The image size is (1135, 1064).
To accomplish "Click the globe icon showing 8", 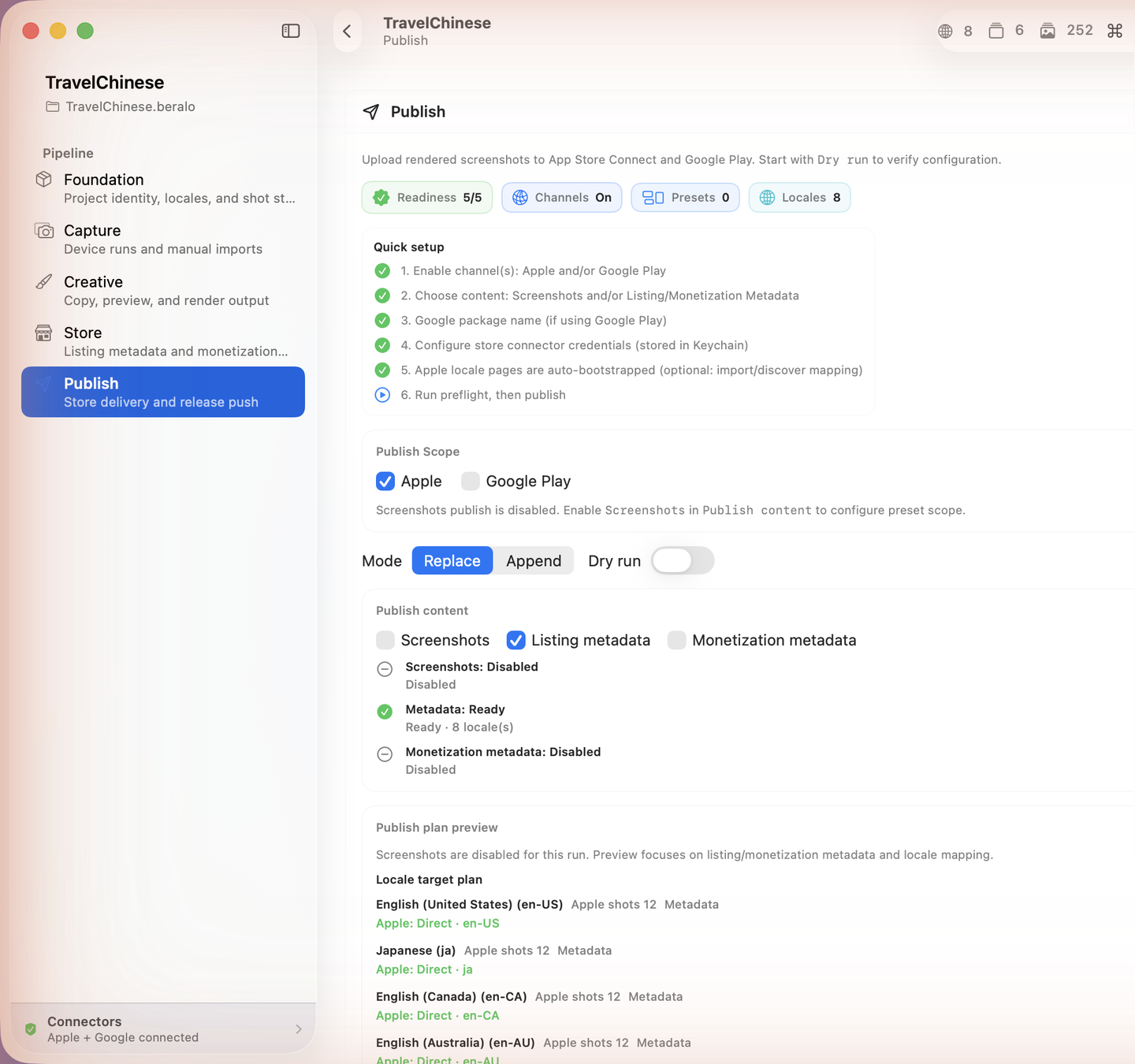I will pyautogui.click(x=945, y=32).
